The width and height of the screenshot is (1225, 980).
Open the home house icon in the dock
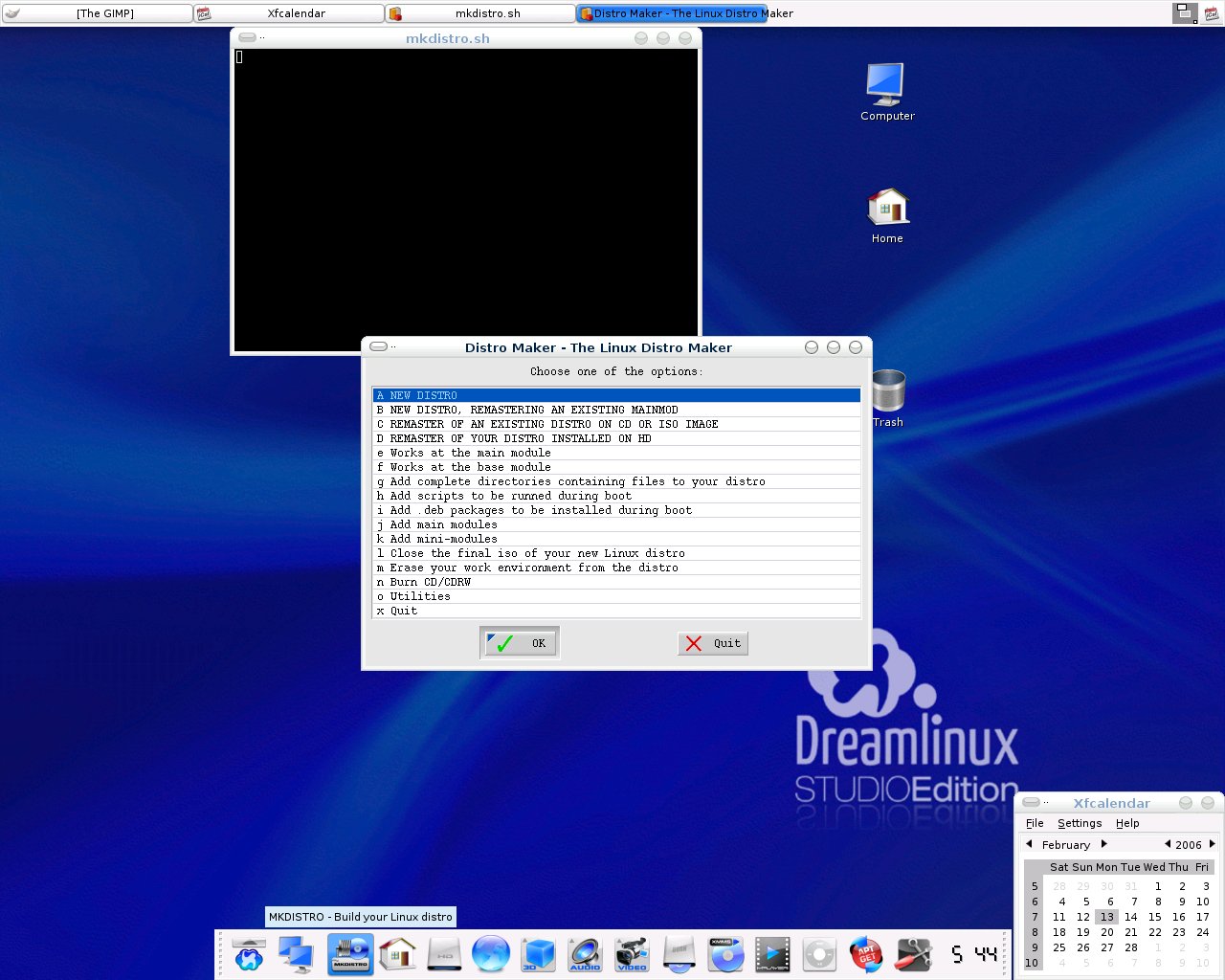click(x=397, y=954)
